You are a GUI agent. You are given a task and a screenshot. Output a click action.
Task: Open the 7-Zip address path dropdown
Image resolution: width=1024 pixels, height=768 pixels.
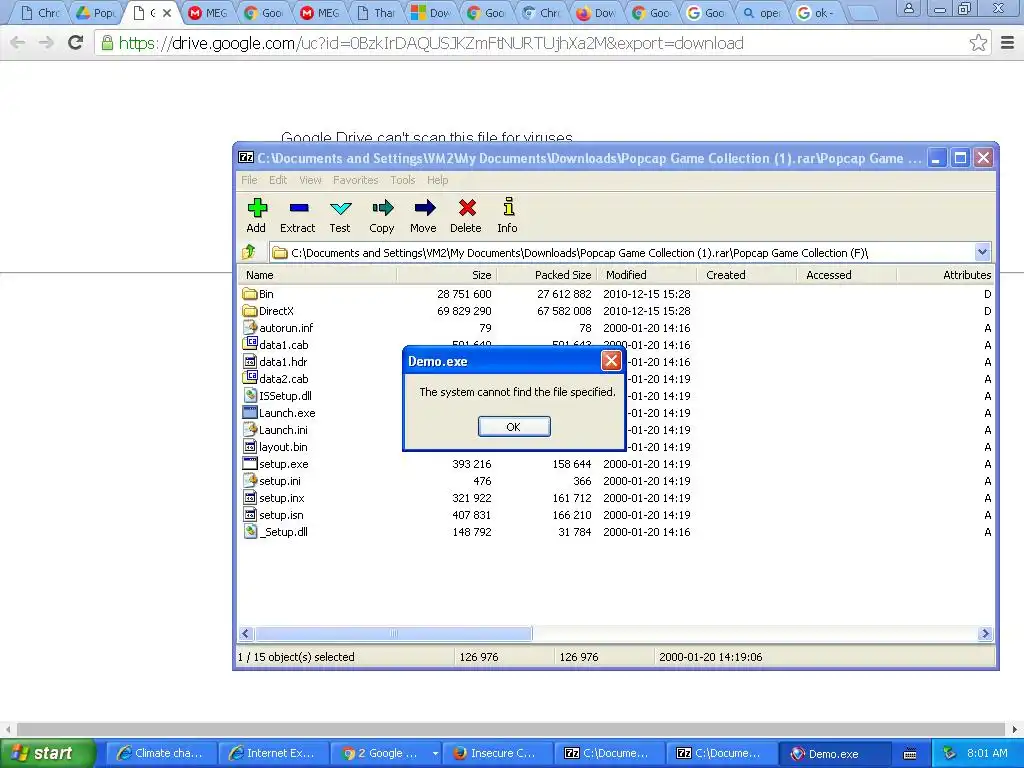tap(982, 252)
